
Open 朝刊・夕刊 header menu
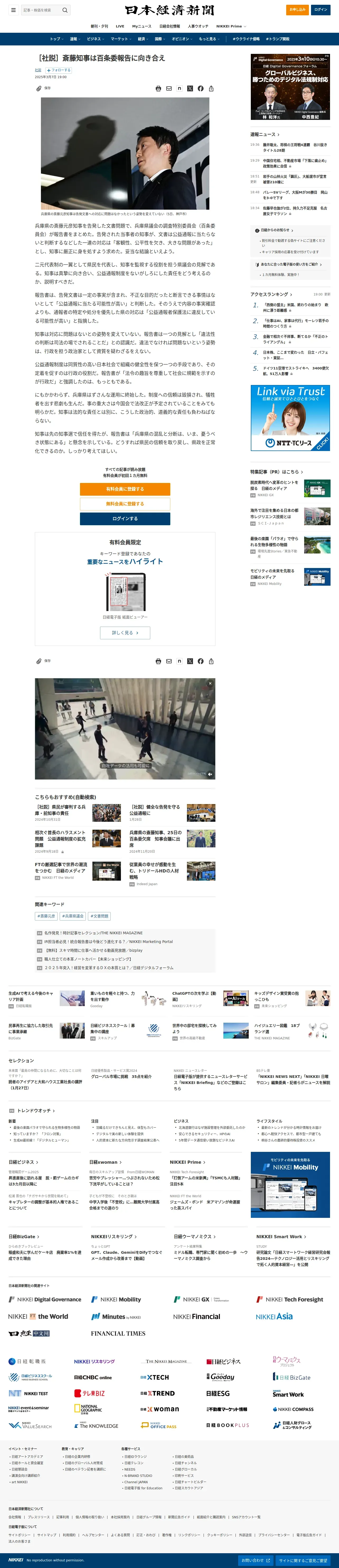[x=99, y=26]
